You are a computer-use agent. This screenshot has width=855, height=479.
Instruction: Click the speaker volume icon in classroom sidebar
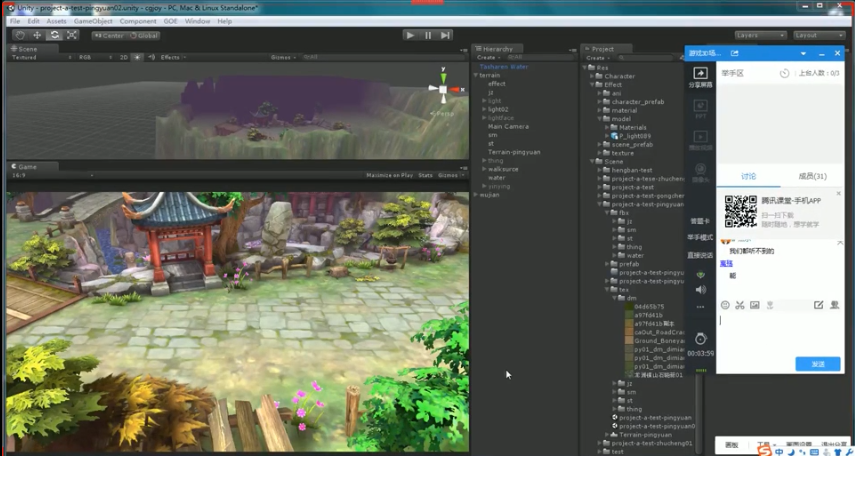[701, 290]
